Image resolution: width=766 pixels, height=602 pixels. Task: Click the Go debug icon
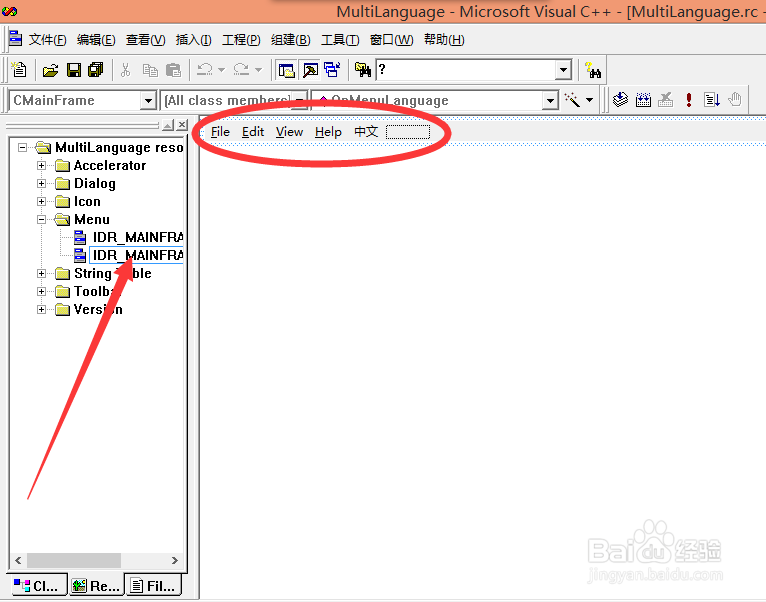[x=712, y=100]
